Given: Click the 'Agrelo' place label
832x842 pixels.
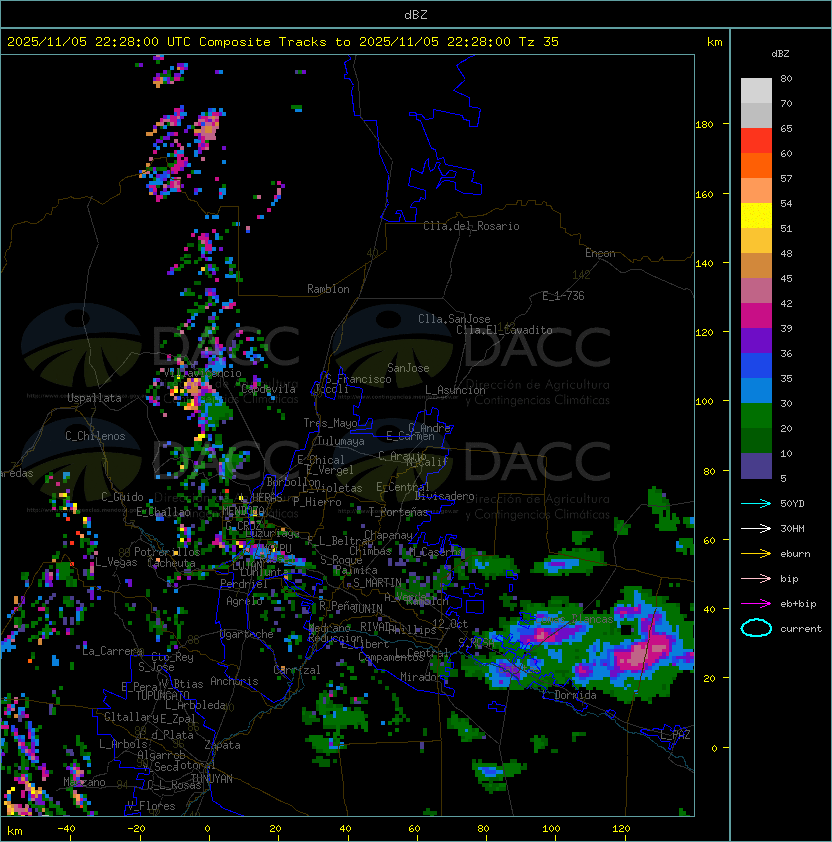Looking at the screenshot, I should (244, 601).
